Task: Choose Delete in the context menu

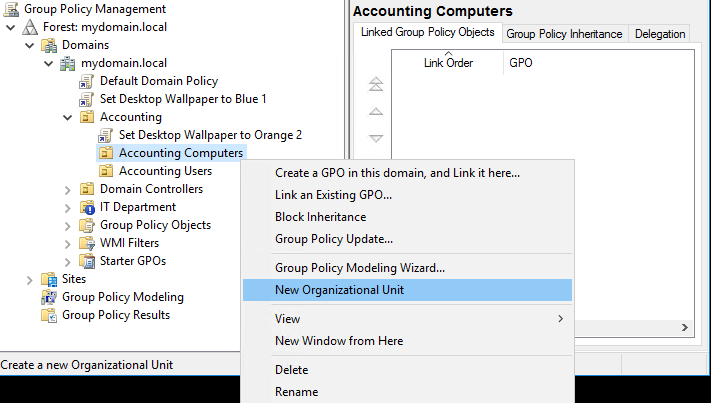Action: pos(407,370)
